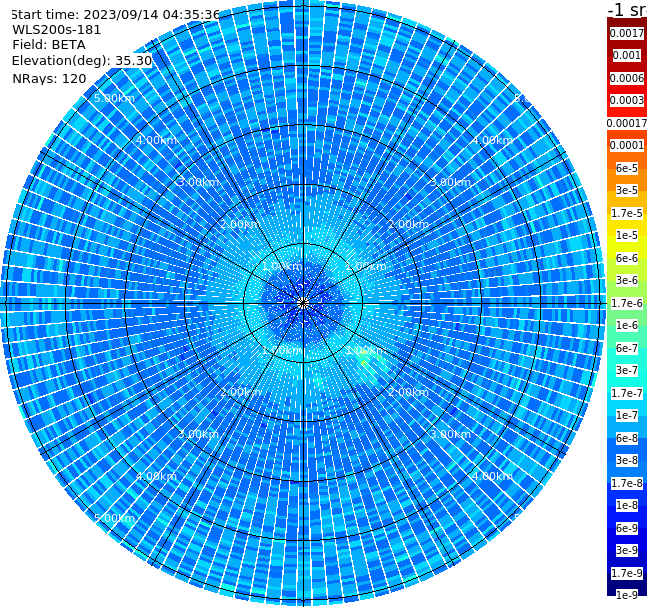Select the 4.00km ring label in upper-right quadrant

click(493, 140)
